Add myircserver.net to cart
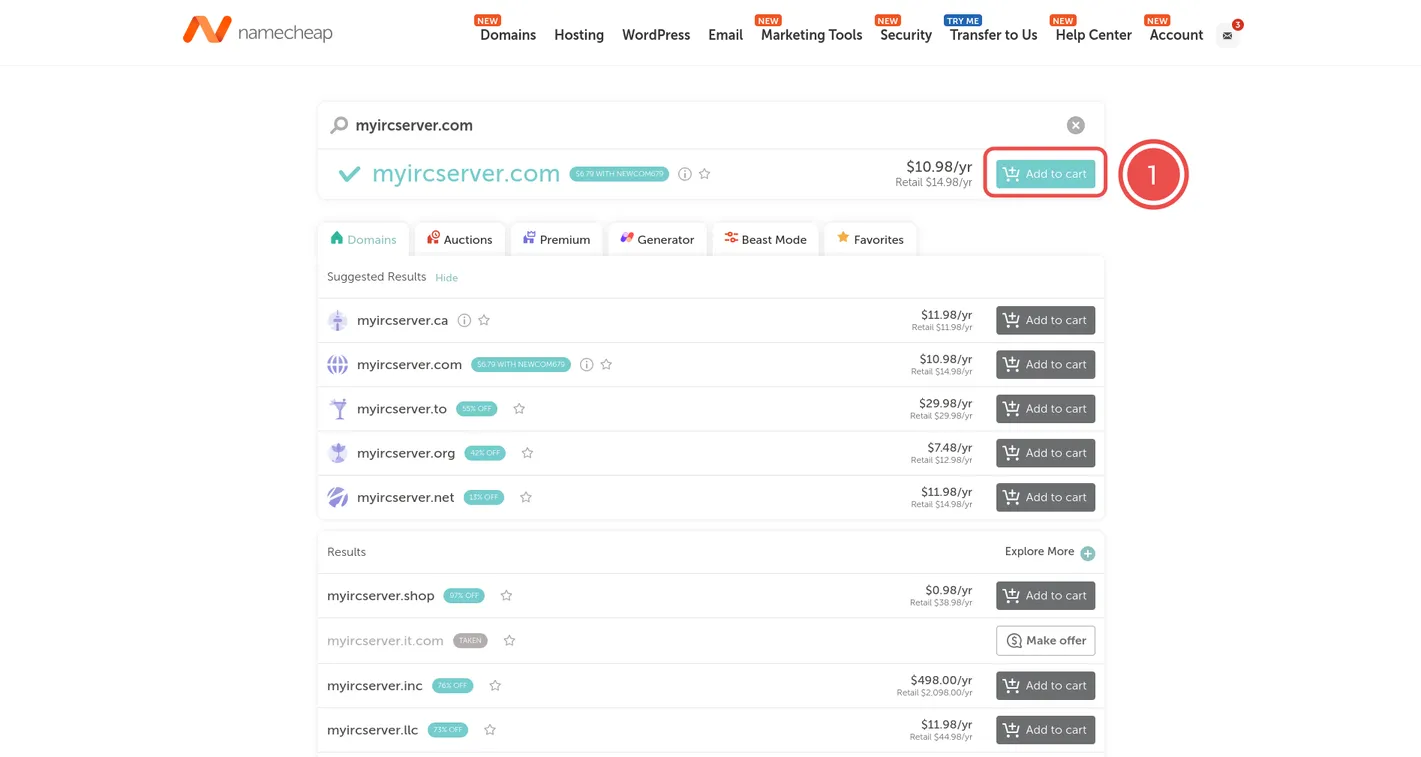1421x757 pixels. tap(1045, 497)
